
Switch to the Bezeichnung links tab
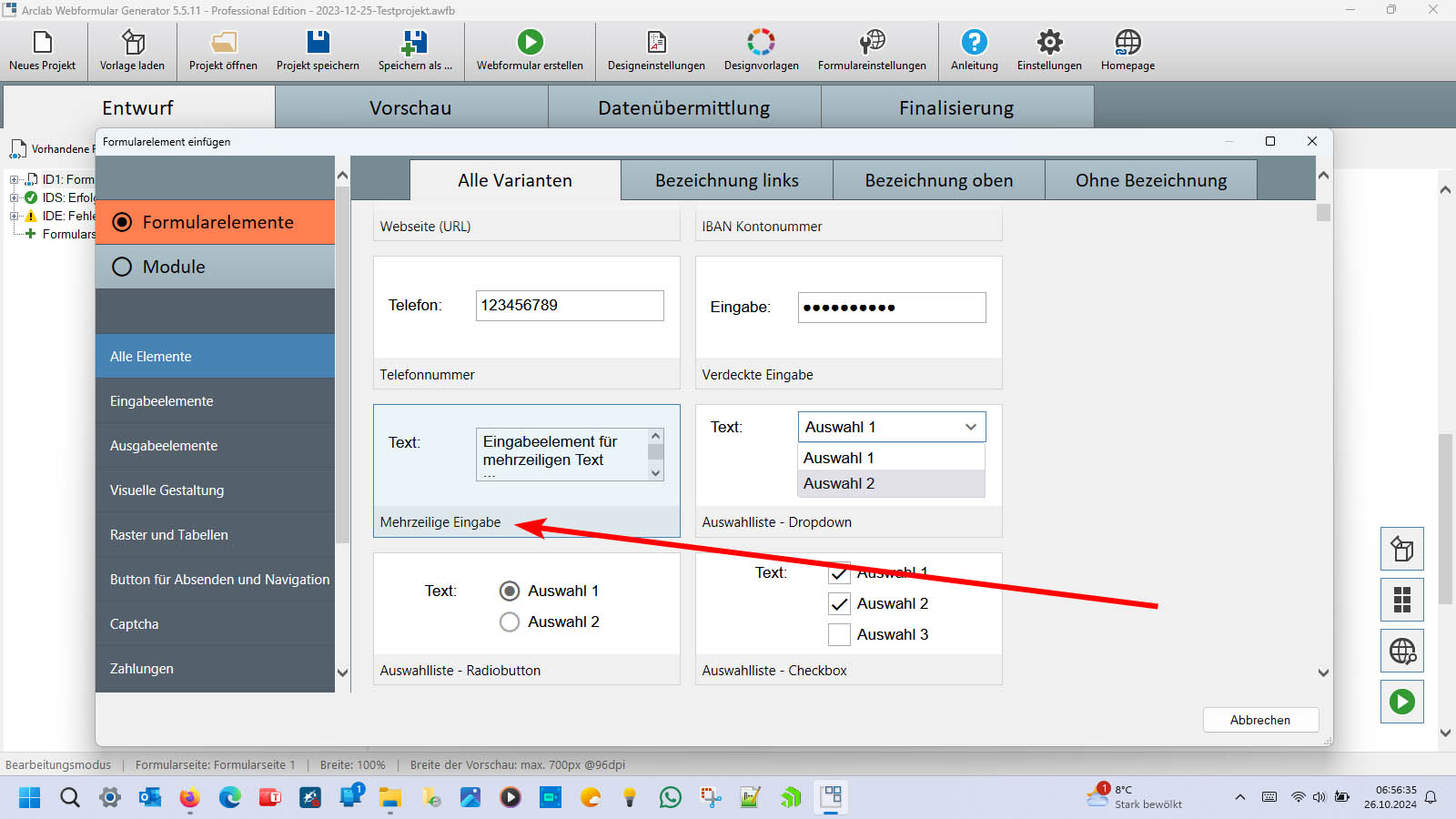[726, 180]
